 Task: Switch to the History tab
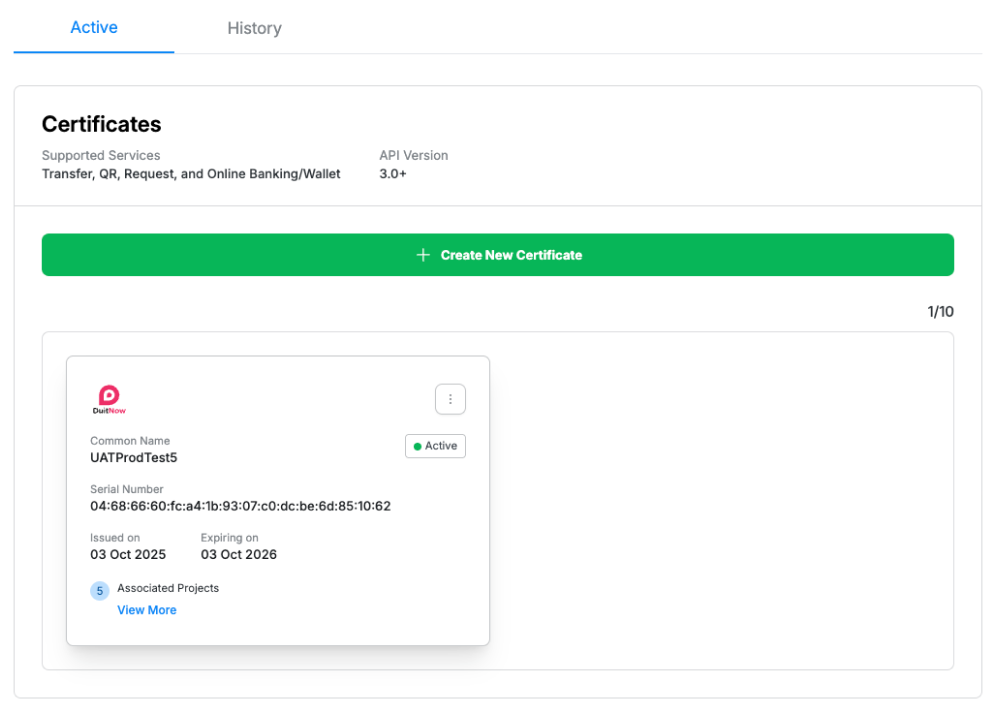click(254, 28)
